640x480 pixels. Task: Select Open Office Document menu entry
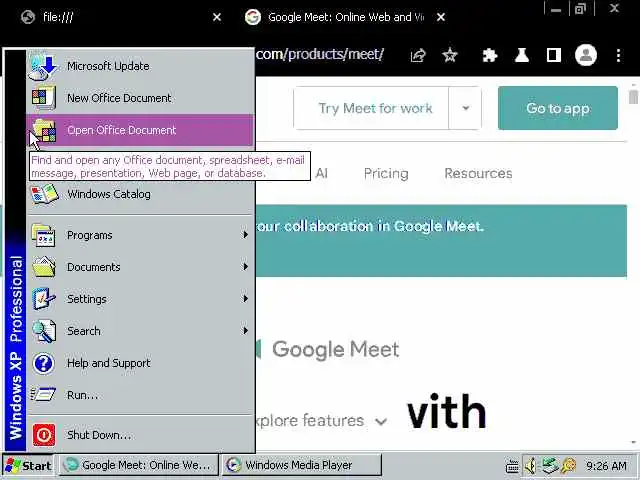[140, 130]
